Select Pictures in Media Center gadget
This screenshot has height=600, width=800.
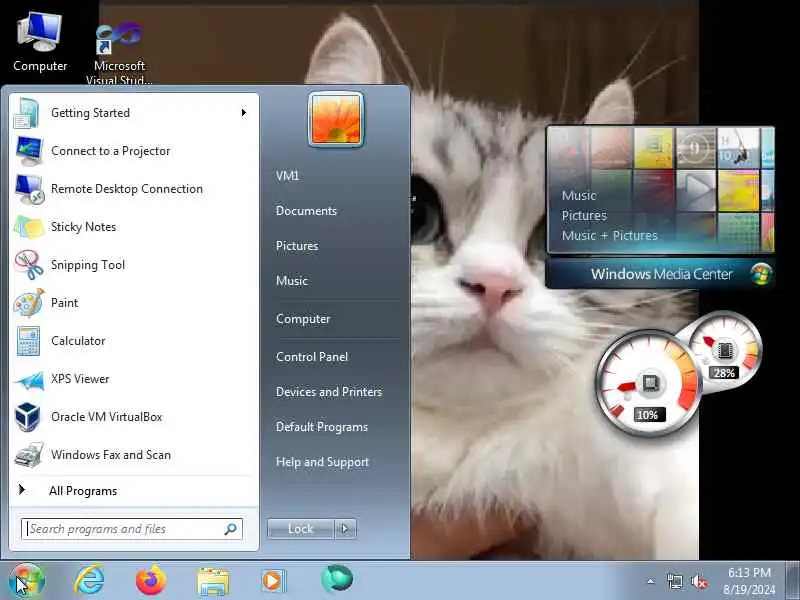pos(584,216)
